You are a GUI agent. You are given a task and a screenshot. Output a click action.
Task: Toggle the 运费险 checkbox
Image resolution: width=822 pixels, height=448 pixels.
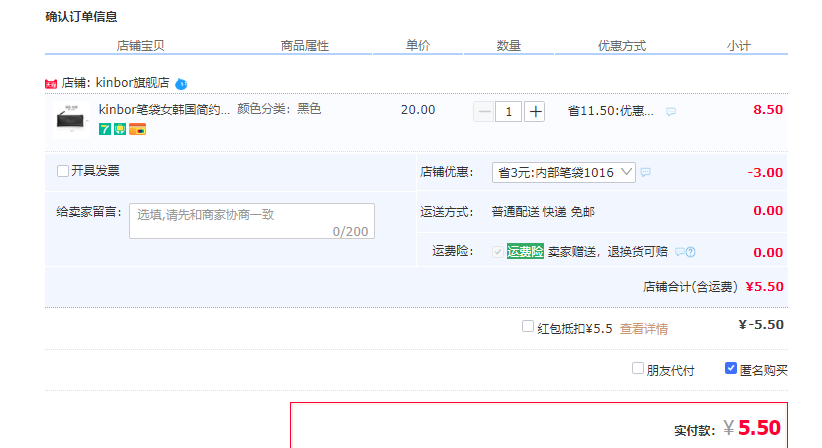click(x=497, y=252)
